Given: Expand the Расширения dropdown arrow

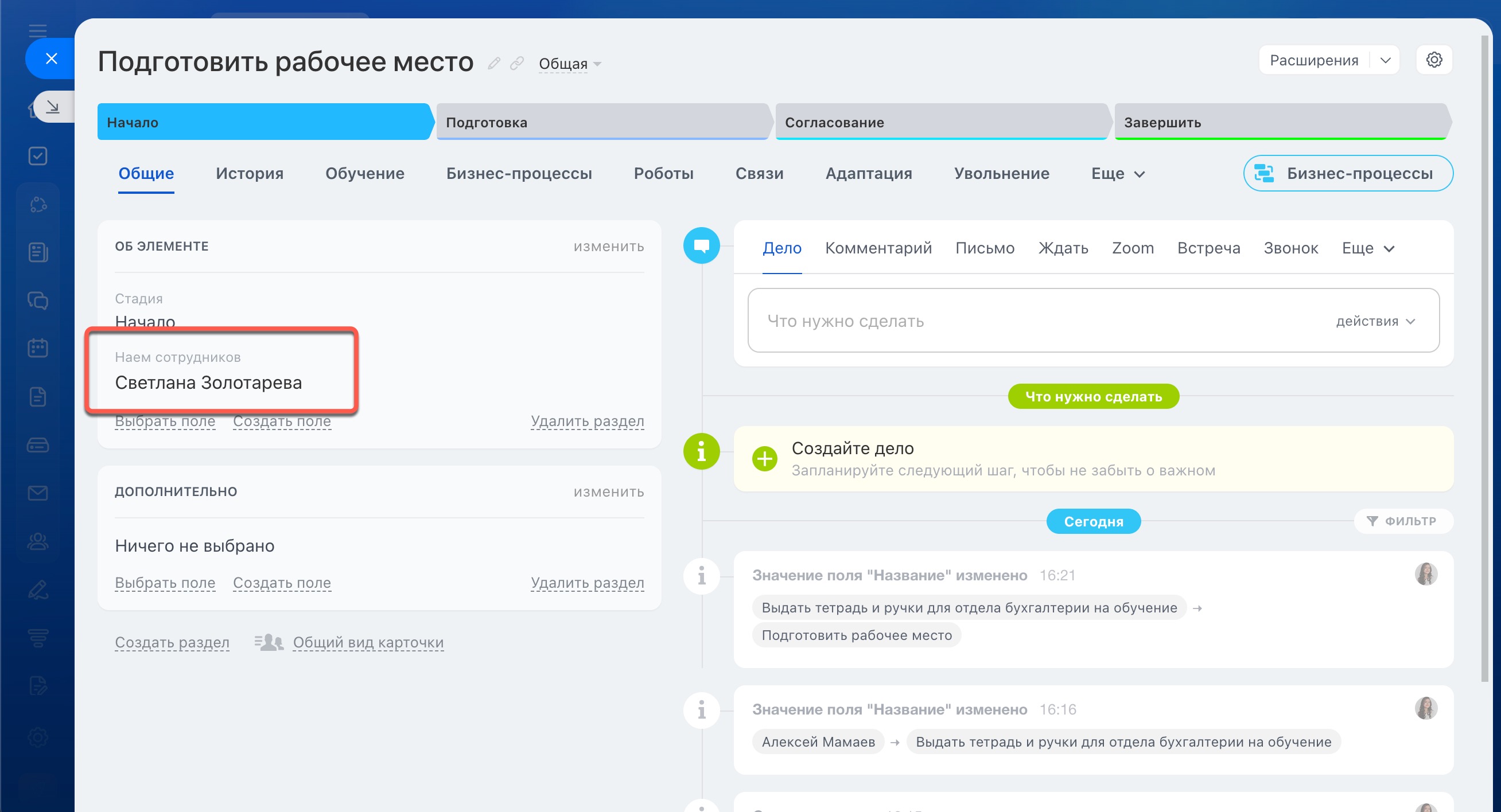Looking at the screenshot, I should [1386, 60].
